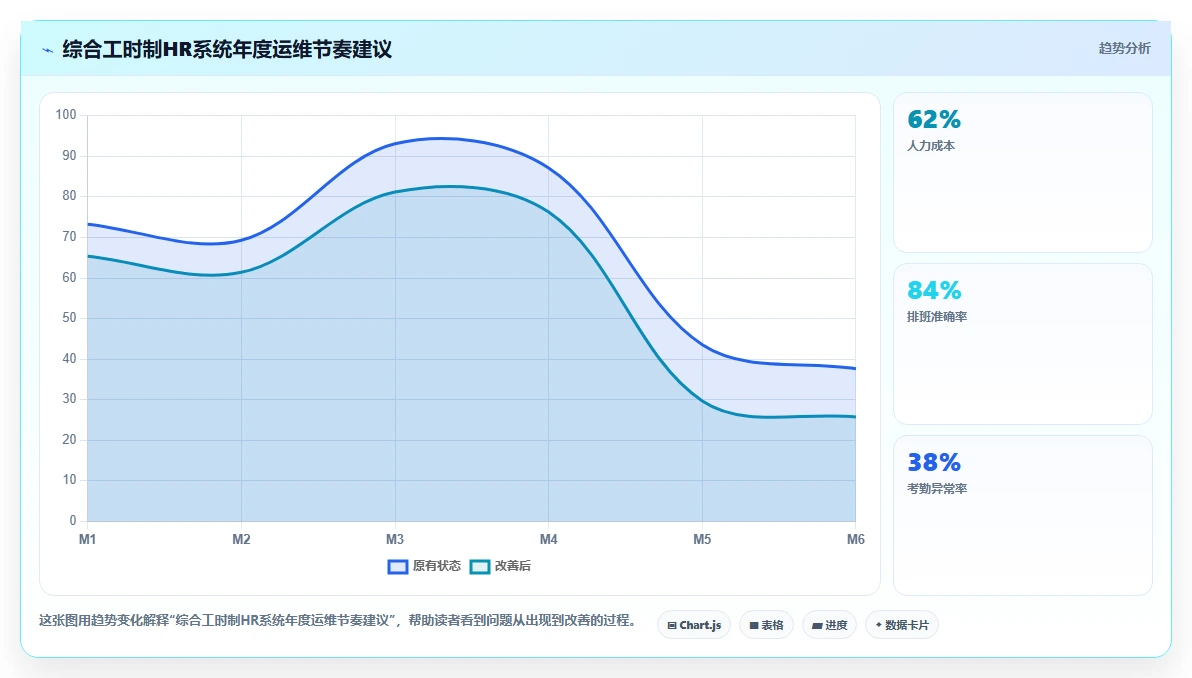
Task: Click the 人力成本 label
Action: 930,146
